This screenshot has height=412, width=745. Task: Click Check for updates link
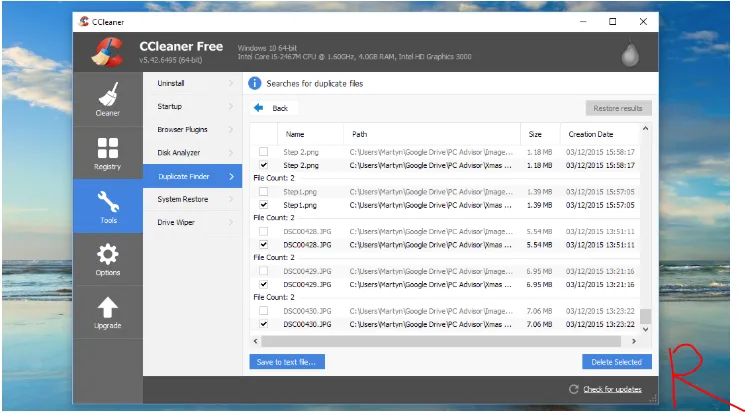pos(612,389)
